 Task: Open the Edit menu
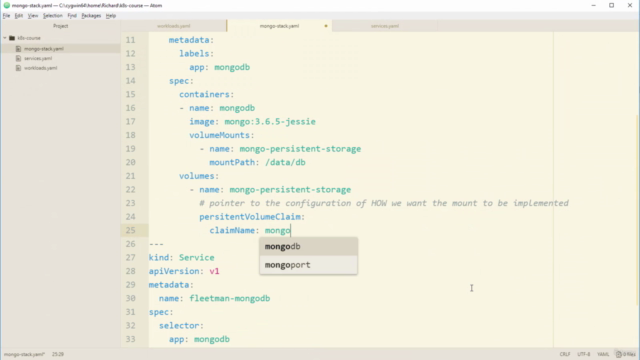(x=19, y=16)
